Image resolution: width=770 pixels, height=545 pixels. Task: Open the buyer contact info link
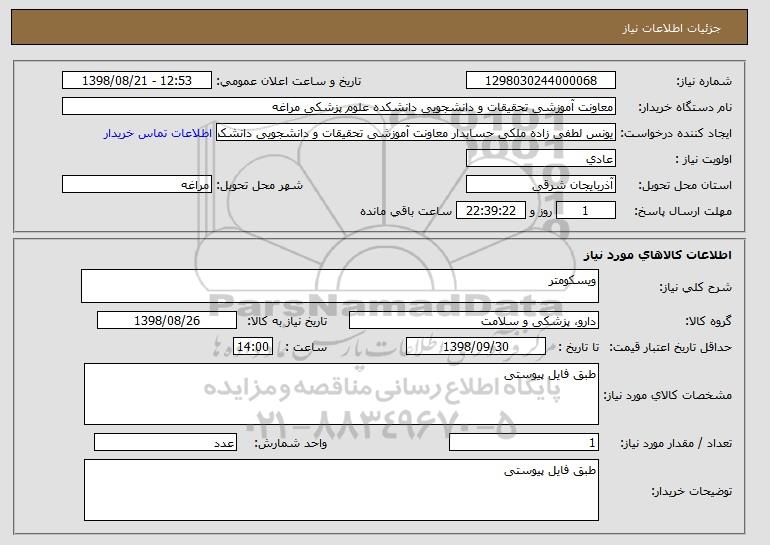158,133
